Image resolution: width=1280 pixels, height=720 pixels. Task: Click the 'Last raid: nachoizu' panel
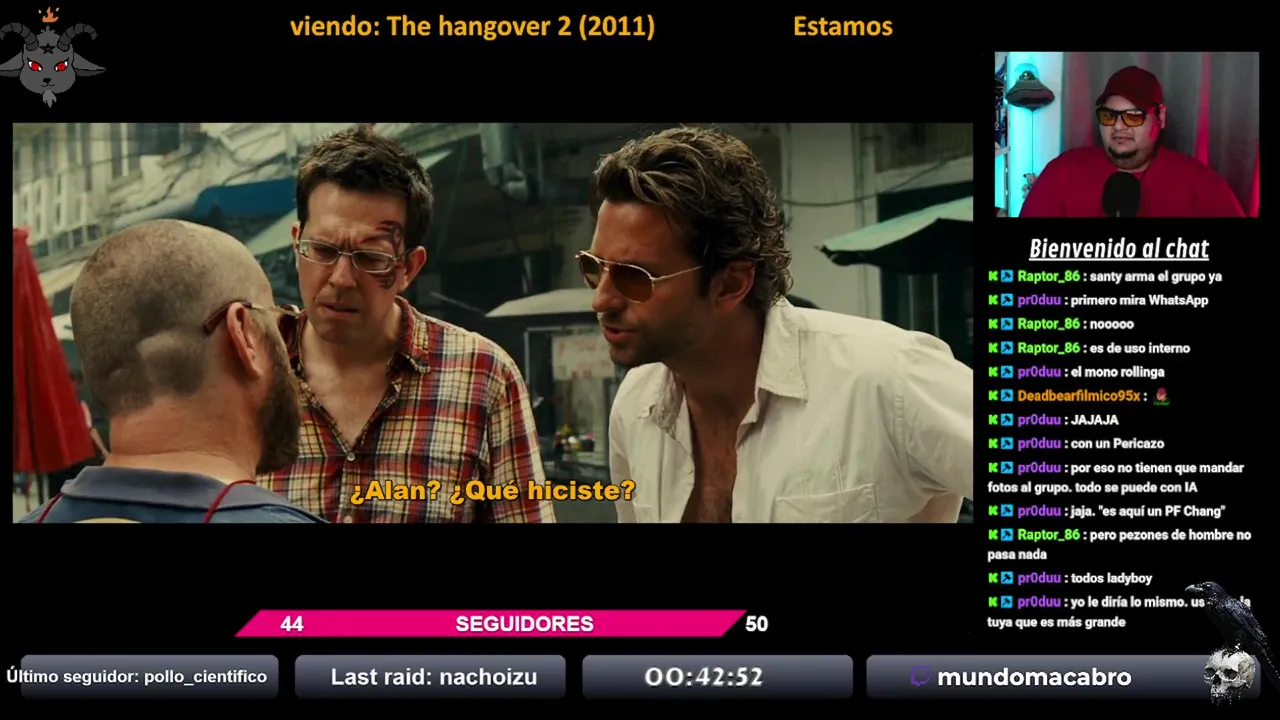(x=430, y=677)
